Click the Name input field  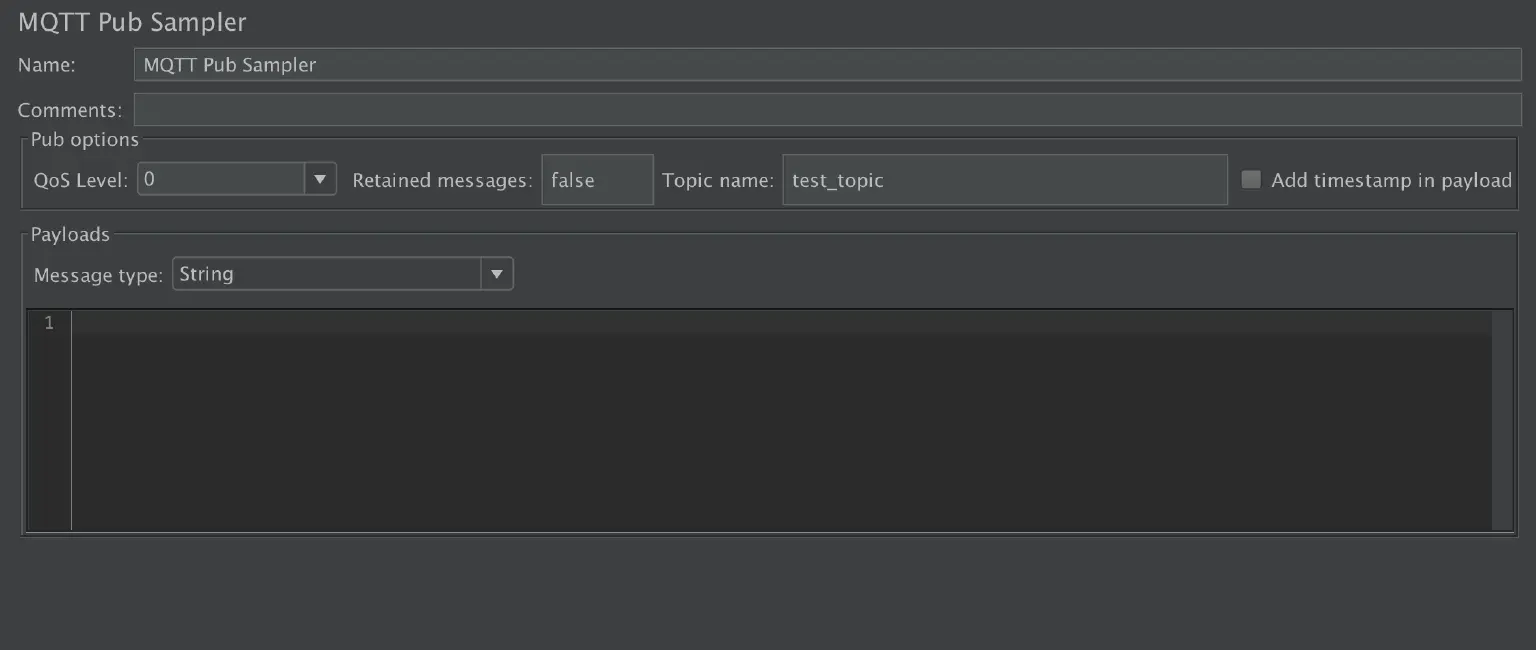tap(826, 65)
